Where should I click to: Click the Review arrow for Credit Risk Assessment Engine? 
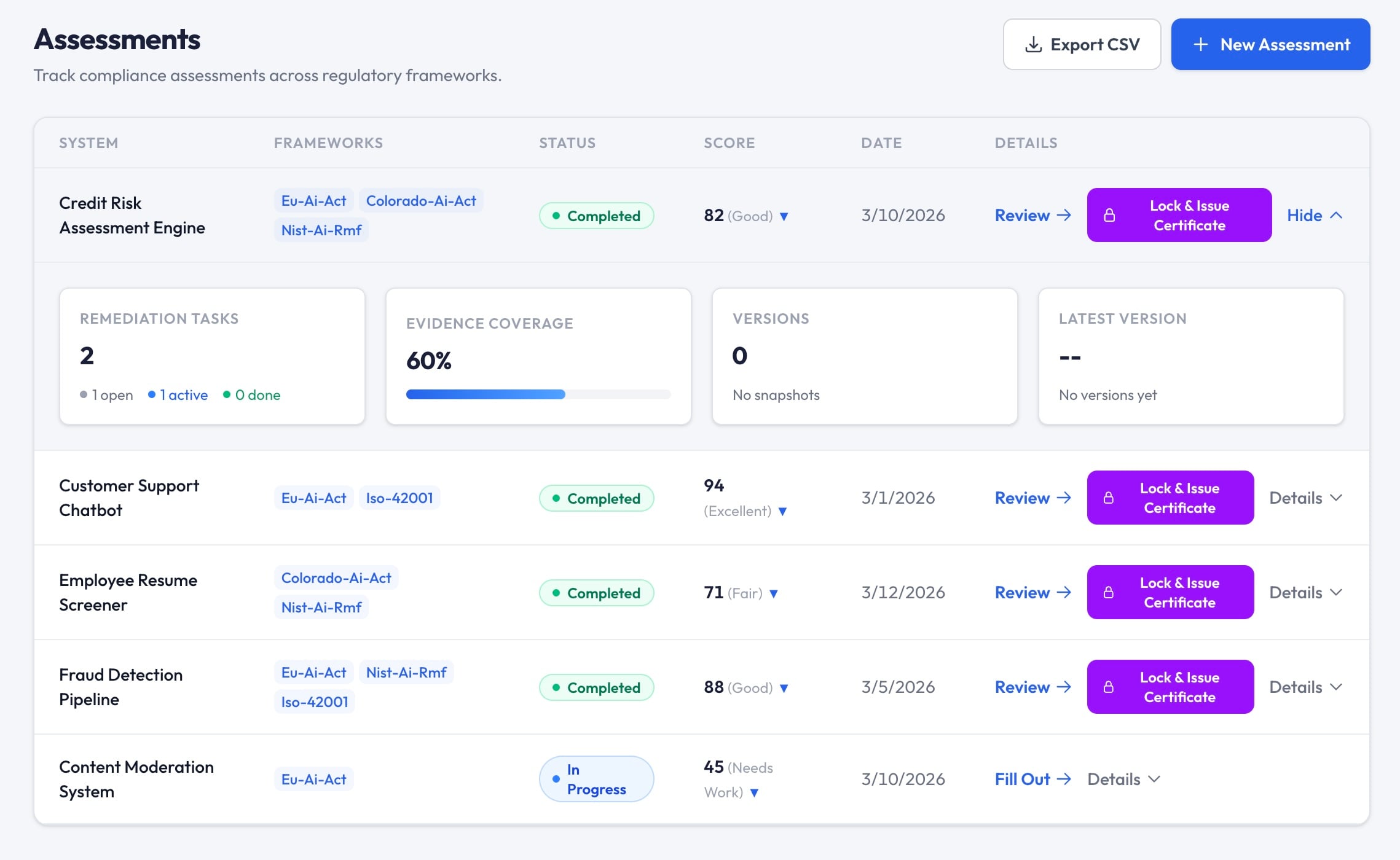point(1064,216)
